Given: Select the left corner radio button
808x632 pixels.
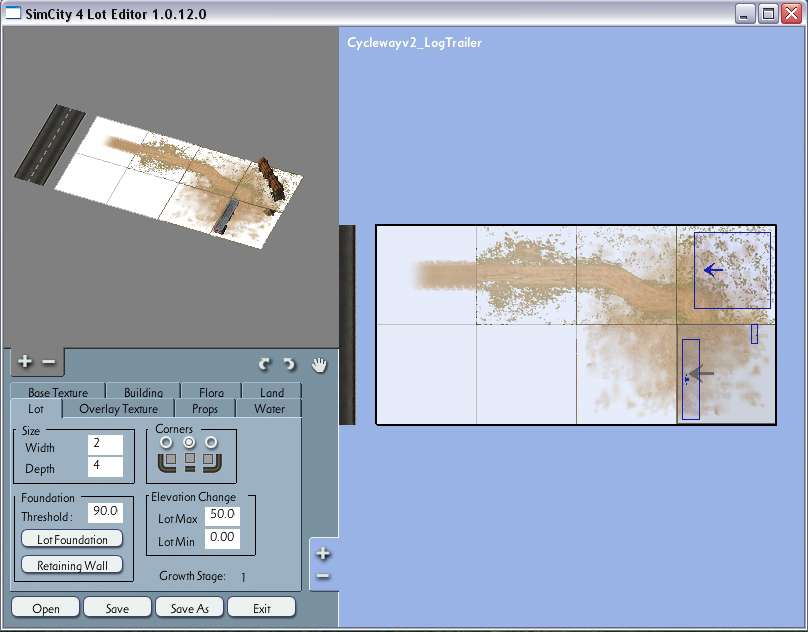Looking at the screenshot, I should click(166, 442).
